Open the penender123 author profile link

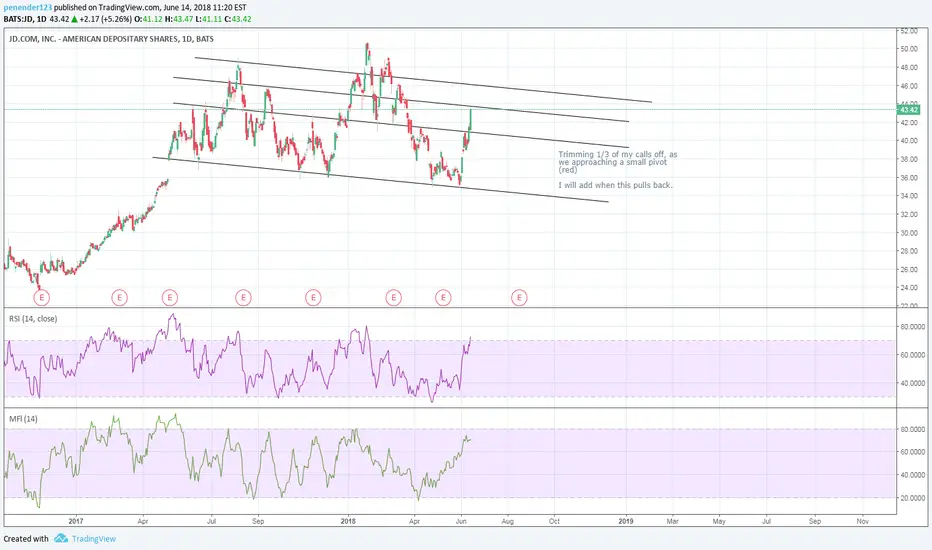click(27, 8)
